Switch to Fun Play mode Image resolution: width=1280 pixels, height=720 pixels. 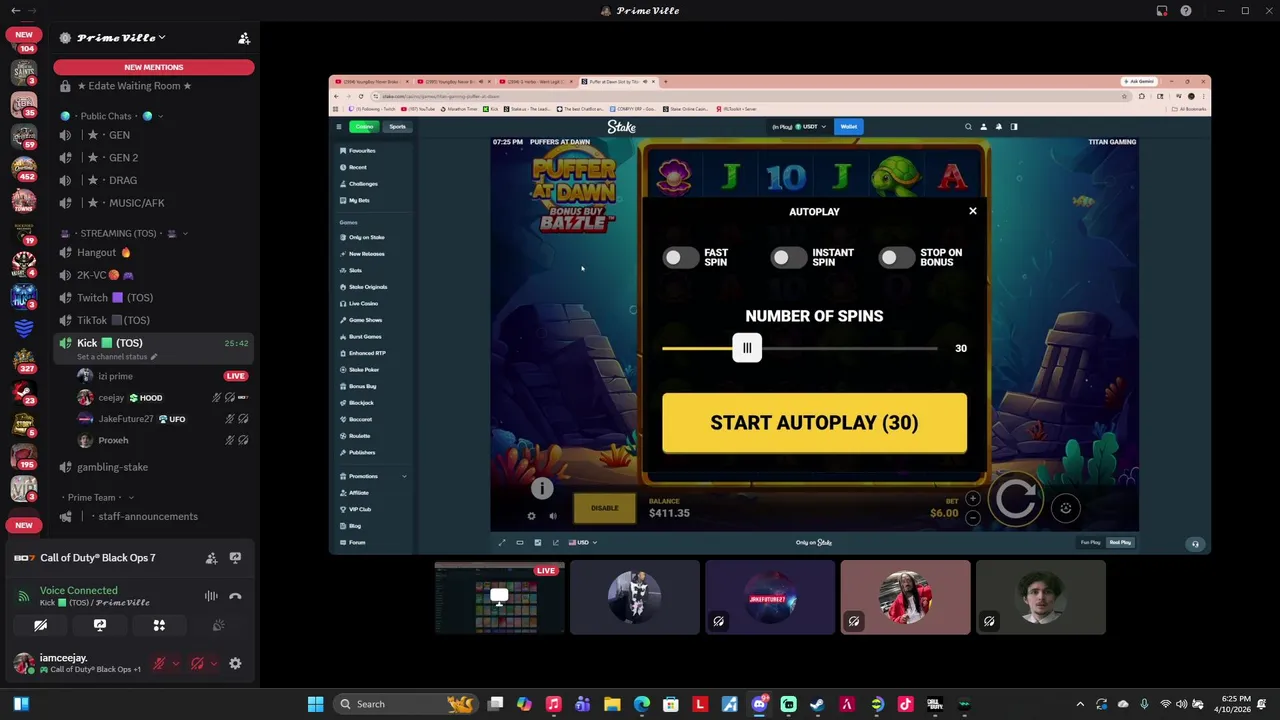click(x=1090, y=542)
